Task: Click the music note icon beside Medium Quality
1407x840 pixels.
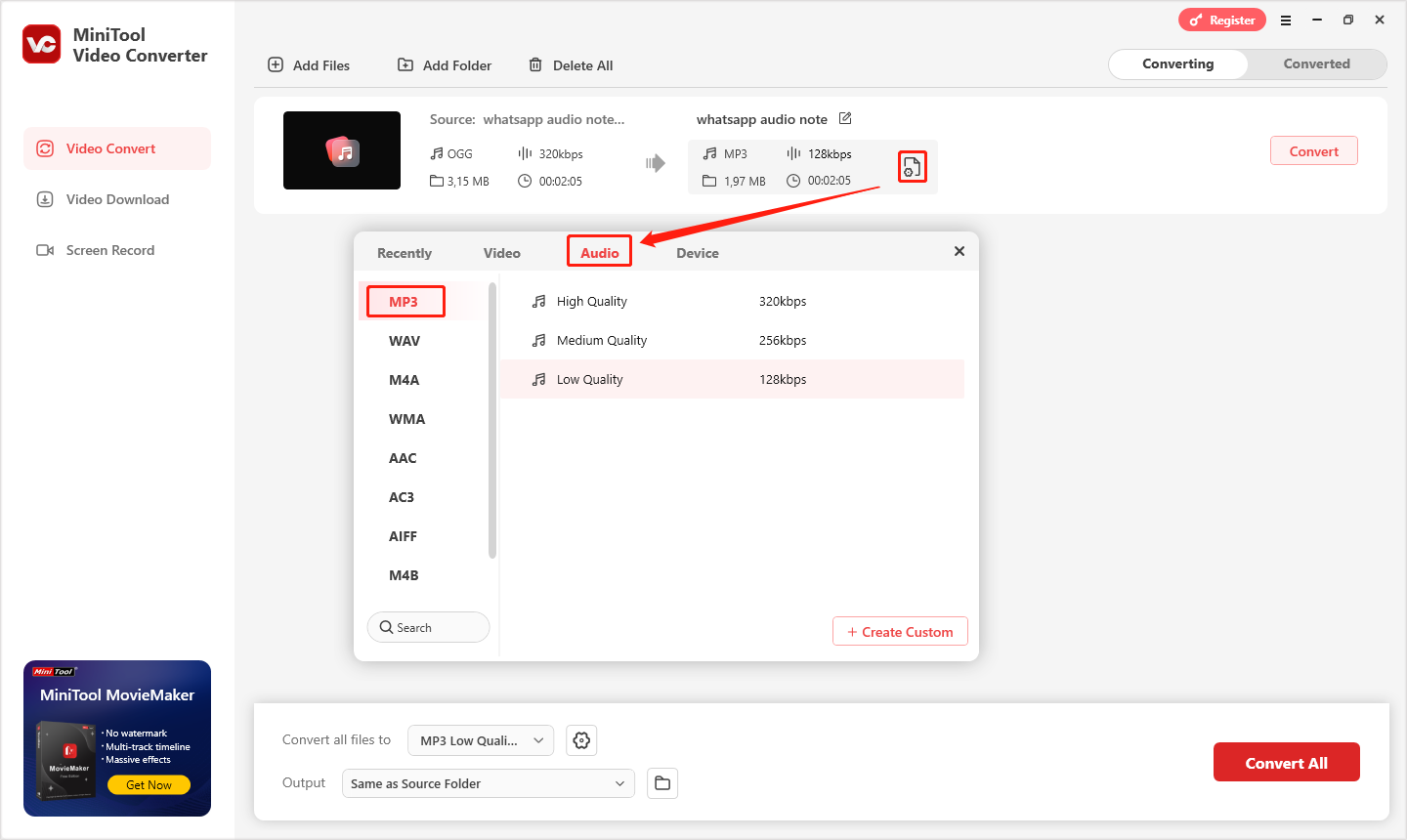Action: [538, 341]
